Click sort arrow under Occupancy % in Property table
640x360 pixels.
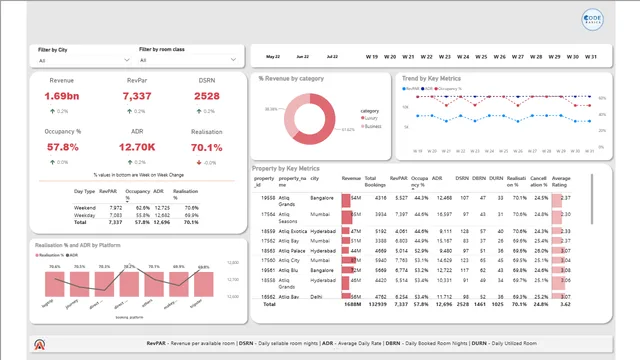pyautogui.click(x=413, y=189)
